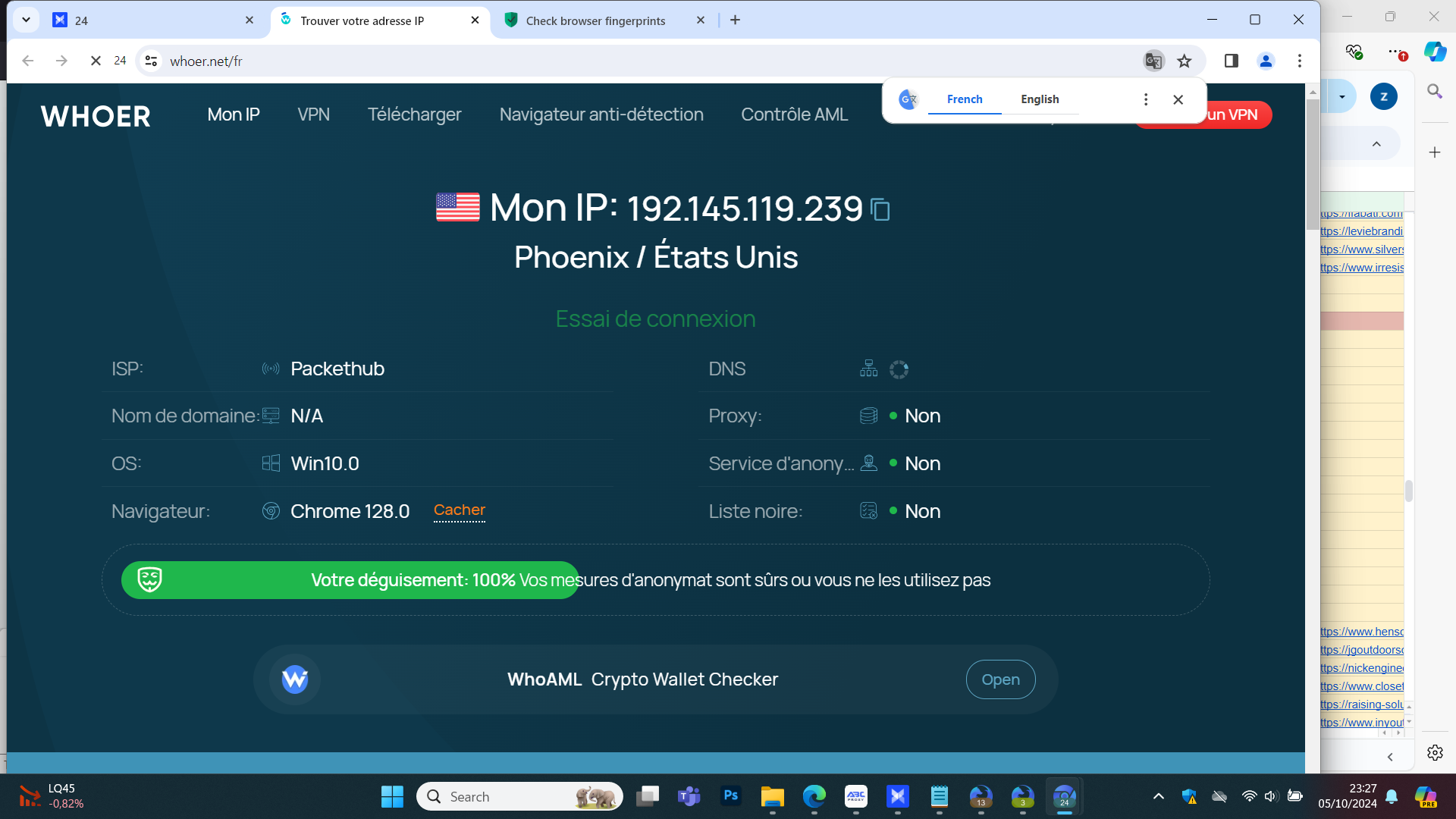The image size is (1456, 819).
Task: Open the translate popup options menu
Action: (1146, 99)
